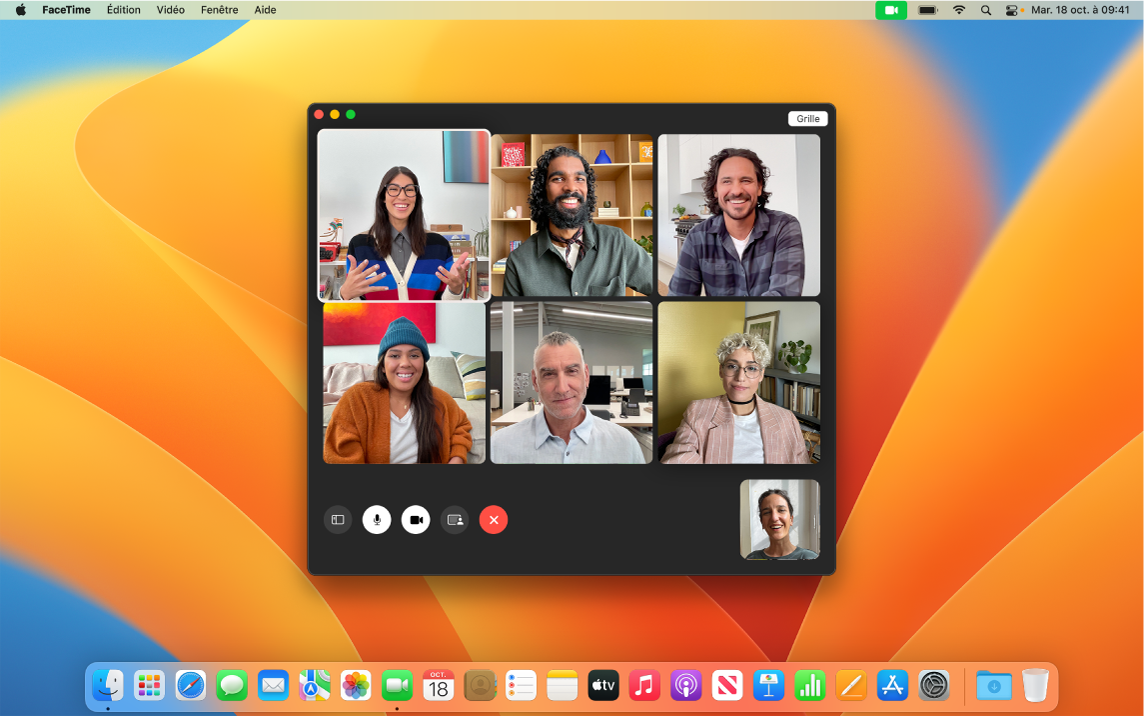Open the Fenêtre menu
1146x716 pixels.
tap(219, 10)
